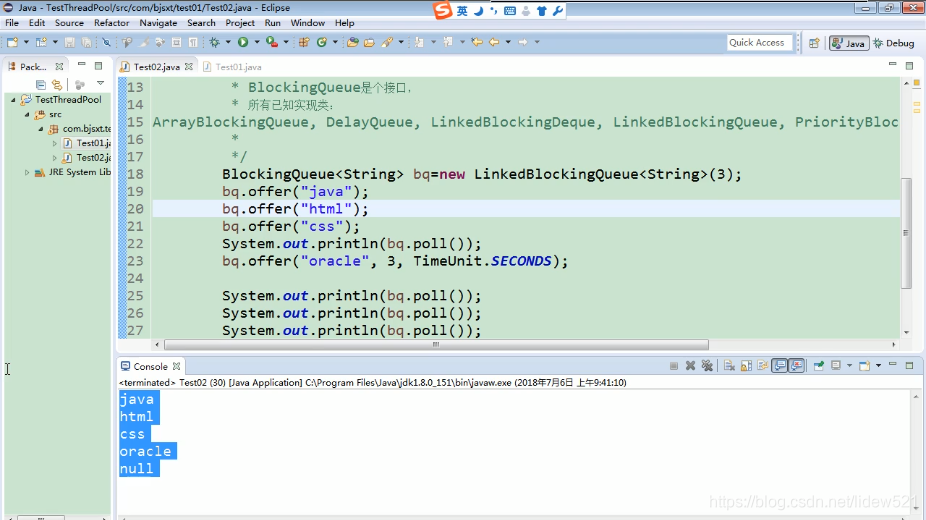The height and width of the screenshot is (520, 926).
Task: Click the Sogou skin shirt icon
Action: click(x=542, y=11)
